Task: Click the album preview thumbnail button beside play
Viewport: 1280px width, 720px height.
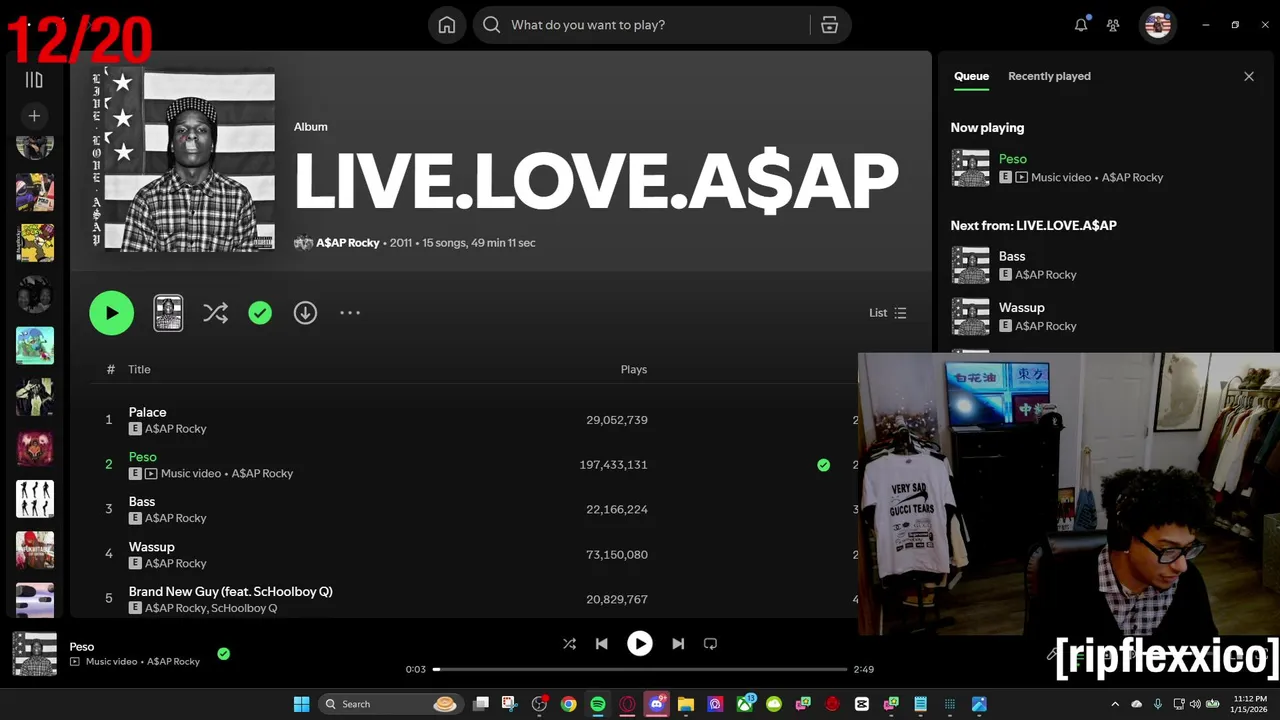Action: click(168, 313)
